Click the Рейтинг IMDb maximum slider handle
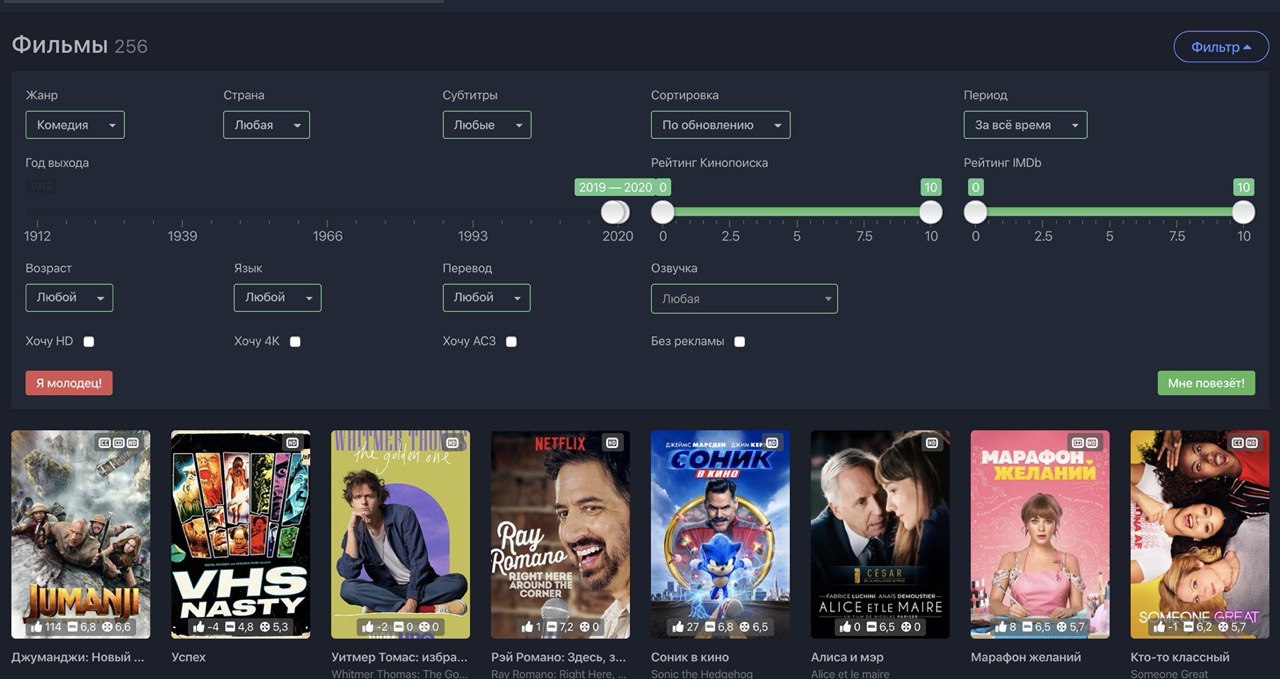Viewport: 1280px width, 679px height. (x=1243, y=212)
